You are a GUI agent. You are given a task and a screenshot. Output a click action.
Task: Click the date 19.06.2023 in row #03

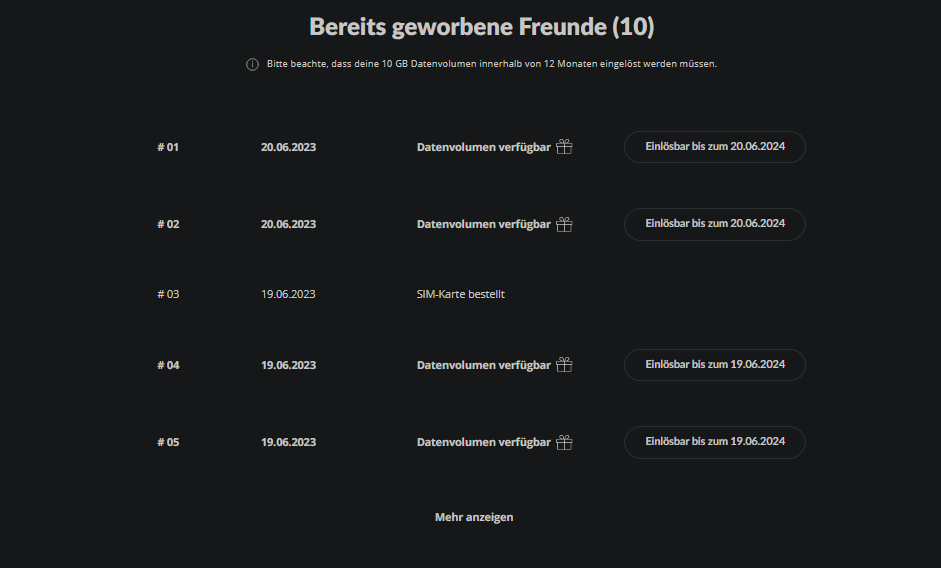coord(288,294)
